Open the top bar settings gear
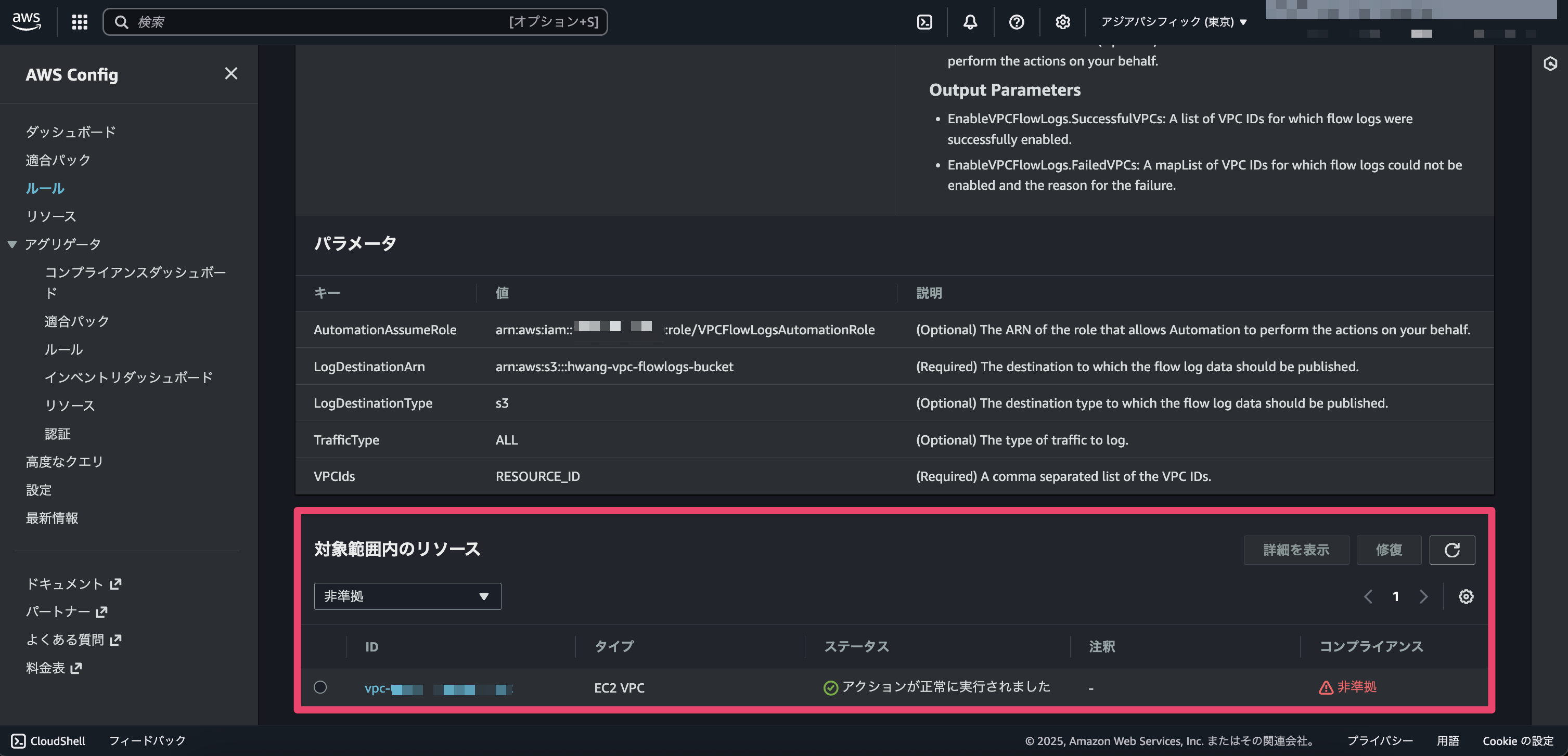The width and height of the screenshot is (1568, 756). point(1062,22)
